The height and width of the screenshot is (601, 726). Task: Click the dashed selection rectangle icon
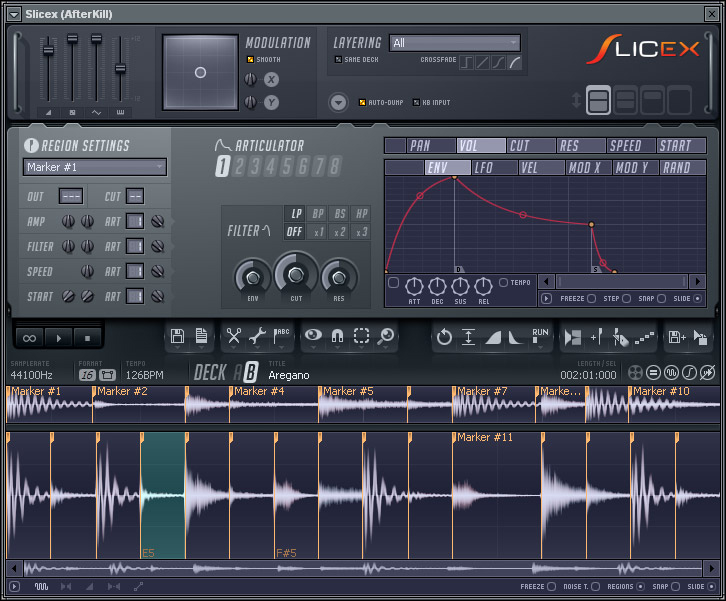[x=362, y=336]
